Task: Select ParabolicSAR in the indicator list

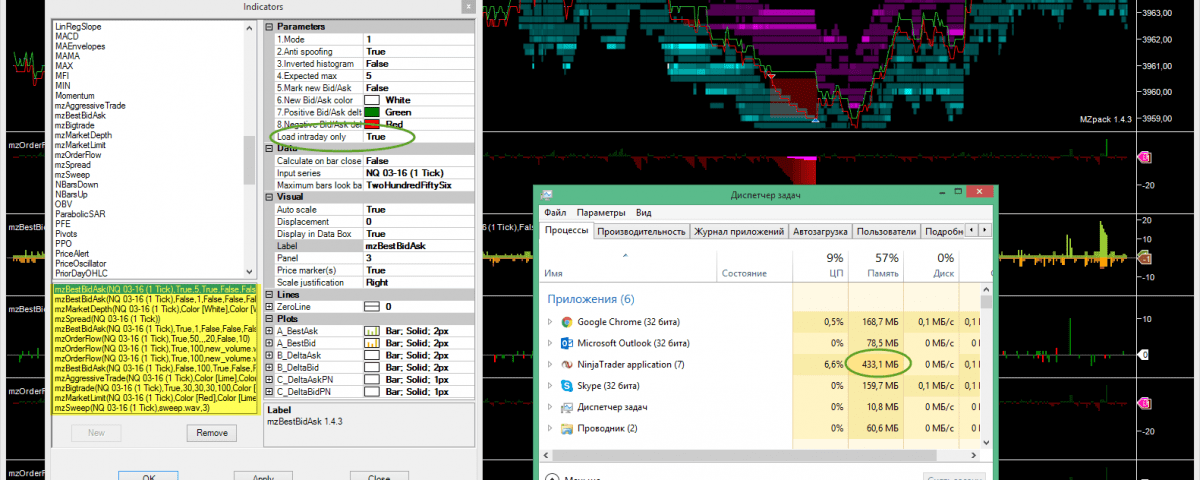Action: tap(79, 214)
